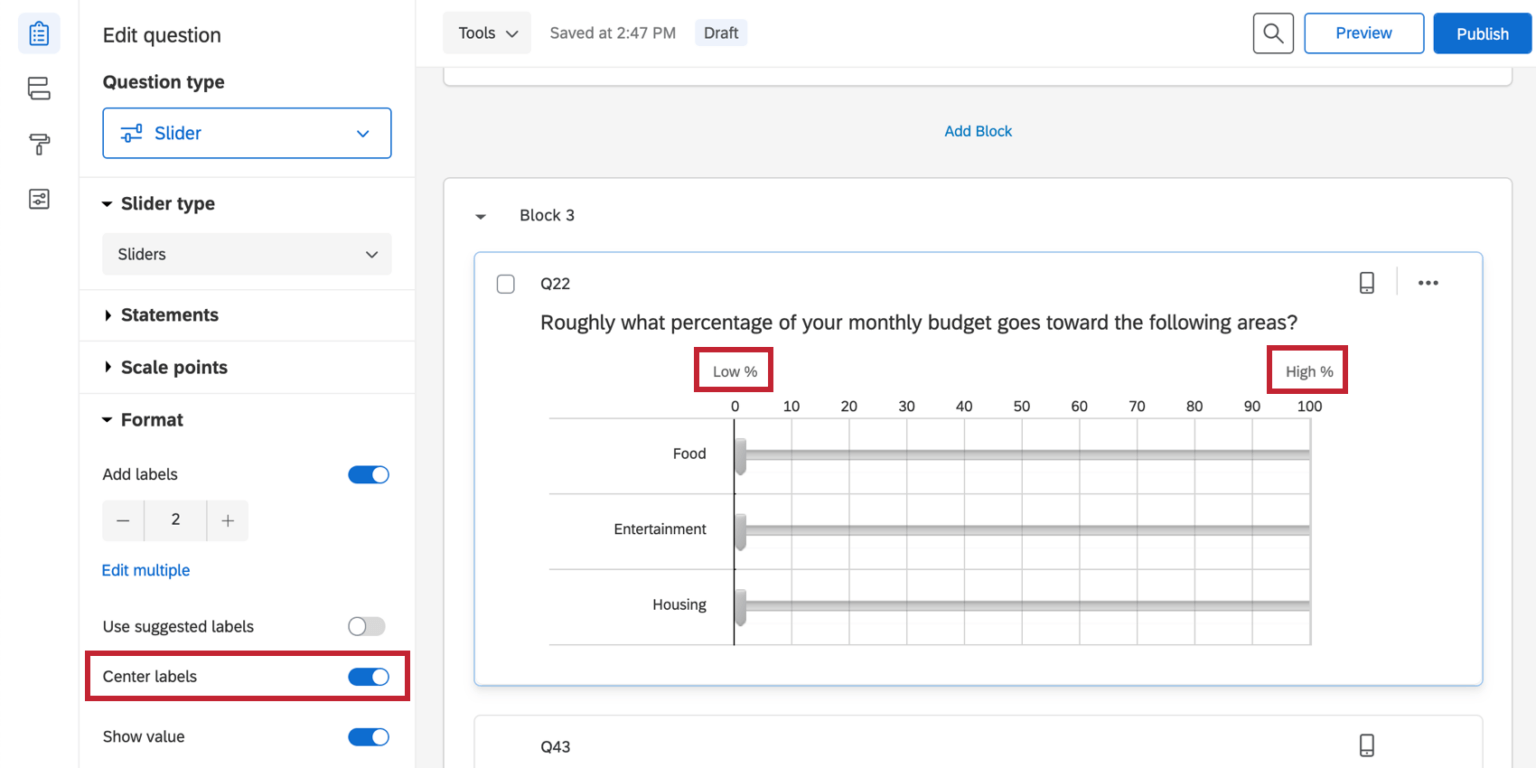Screen dimensions: 1536x768
Task: Click the Food slider handle
Action: (740, 455)
